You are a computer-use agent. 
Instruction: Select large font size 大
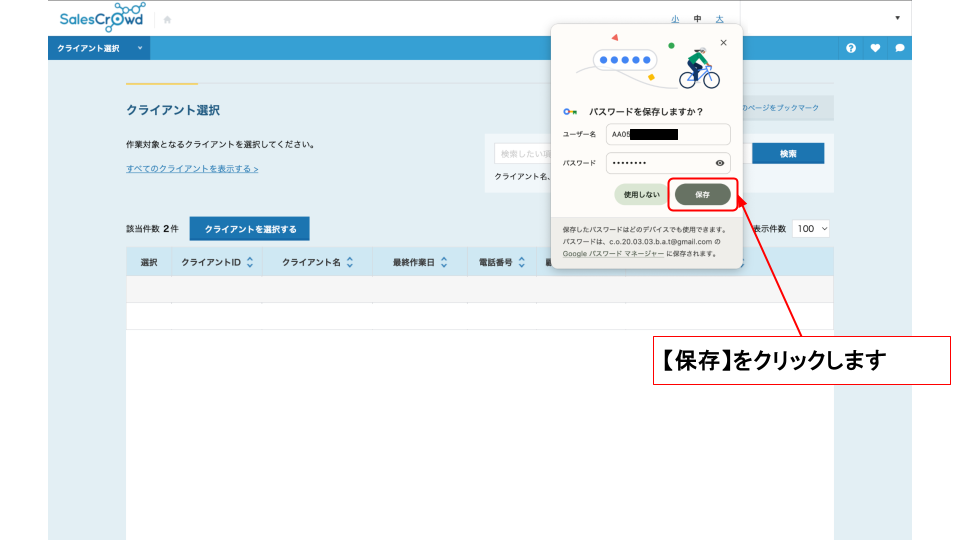click(x=719, y=19)
